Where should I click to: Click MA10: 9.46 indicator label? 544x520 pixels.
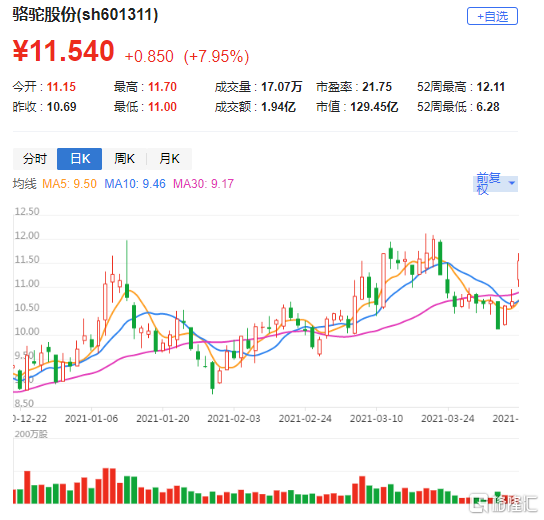(x=135, y=184)
